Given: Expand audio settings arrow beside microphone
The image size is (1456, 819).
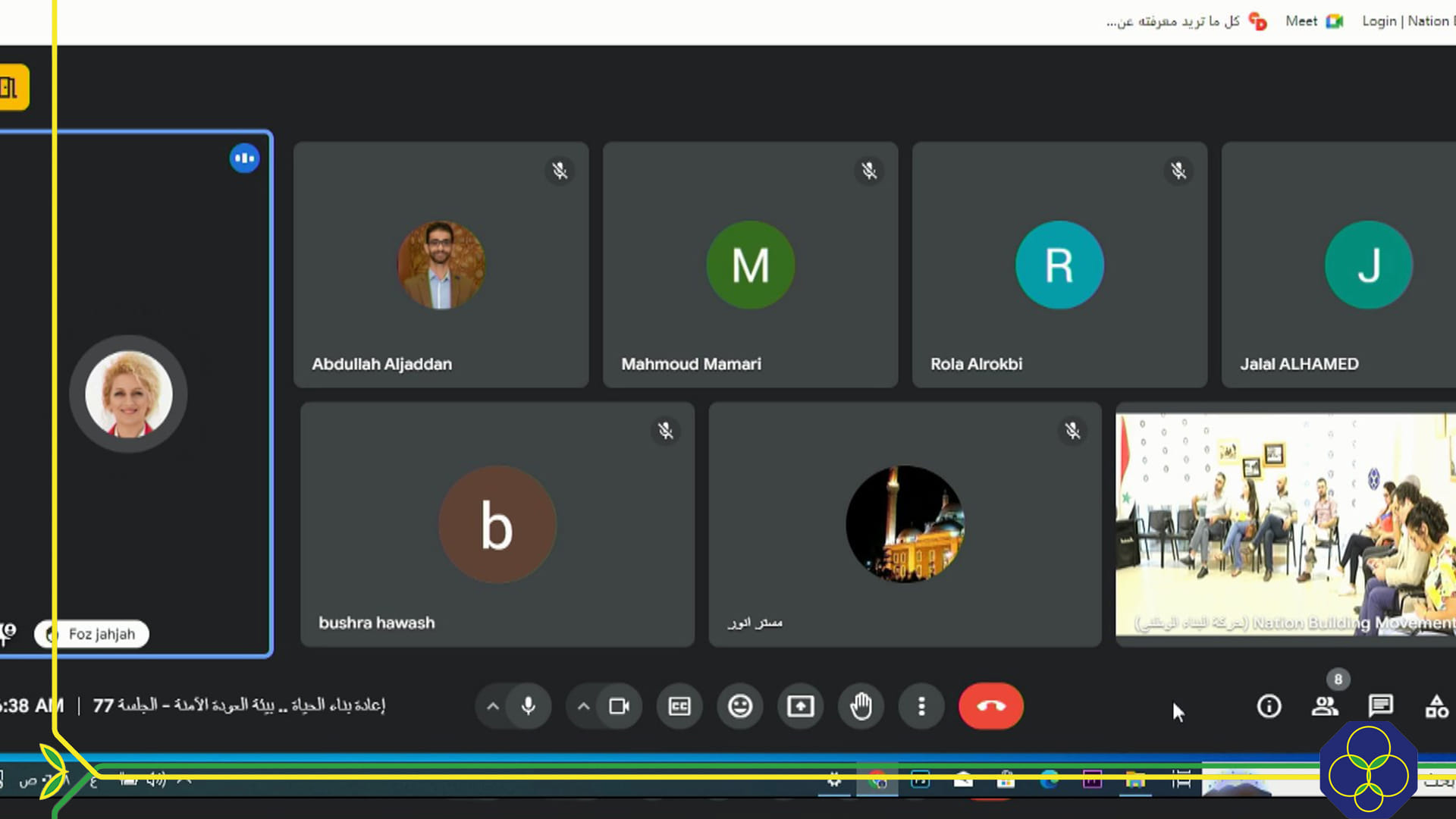Looking at the screenshot, I should coord(493,706).
